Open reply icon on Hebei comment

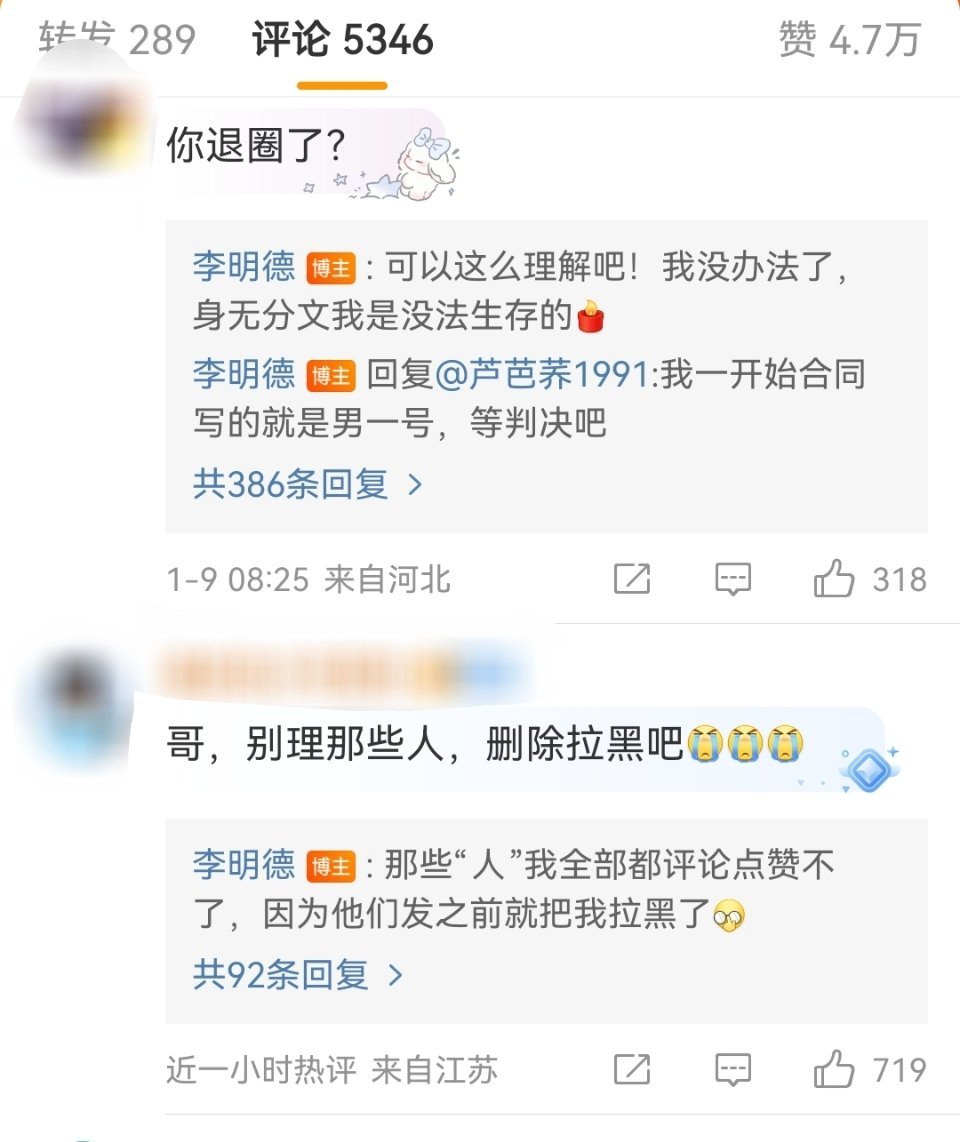733,580
